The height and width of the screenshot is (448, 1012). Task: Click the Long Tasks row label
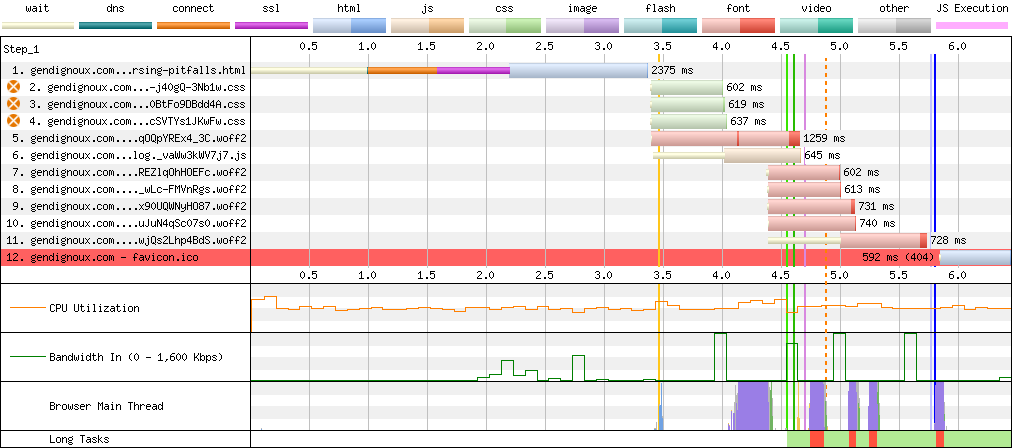click(79, 439)
